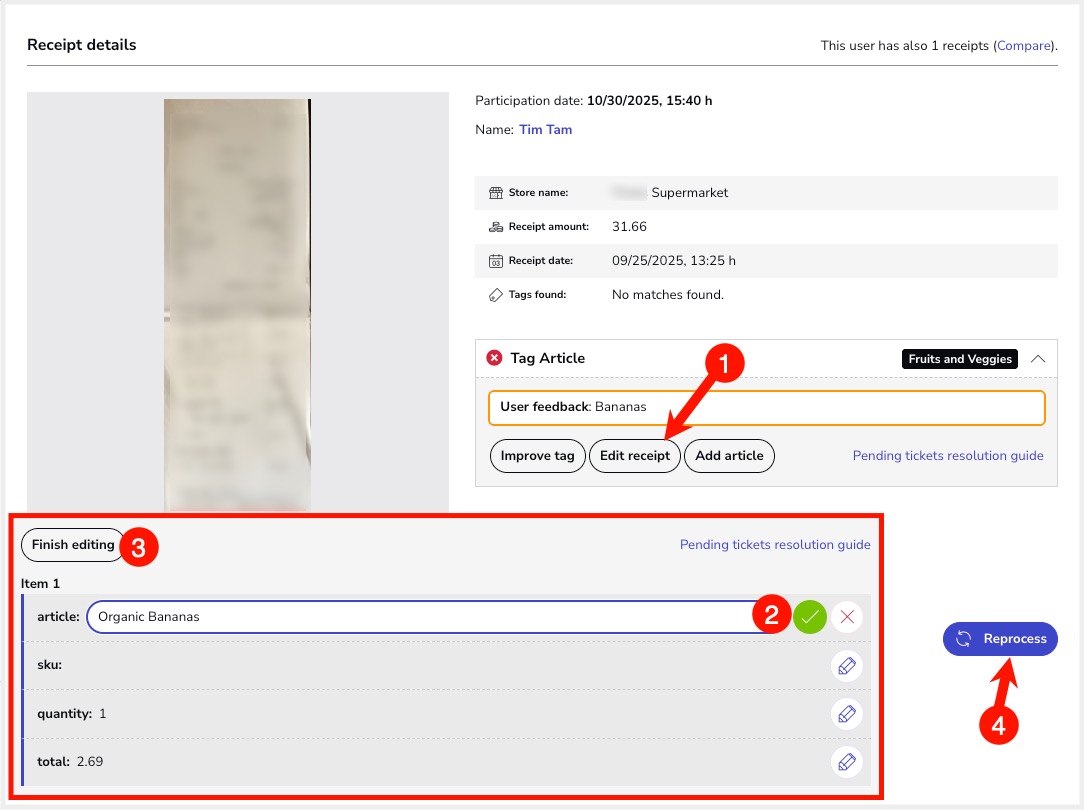Screen dimensions: 1084x810
Task: Open resolution guide link beside Finish editing
Action: (775, 545)
